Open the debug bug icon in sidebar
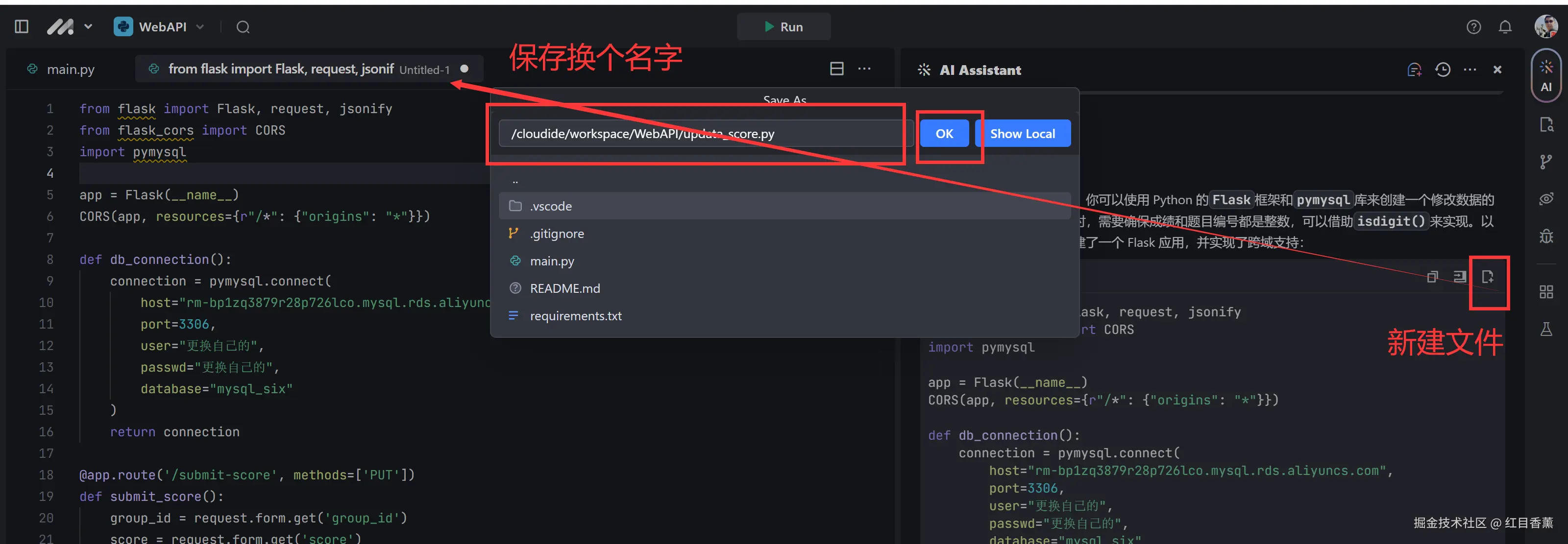The height and width of the screenshot is (544, 1568). (x=1545, y=236)
